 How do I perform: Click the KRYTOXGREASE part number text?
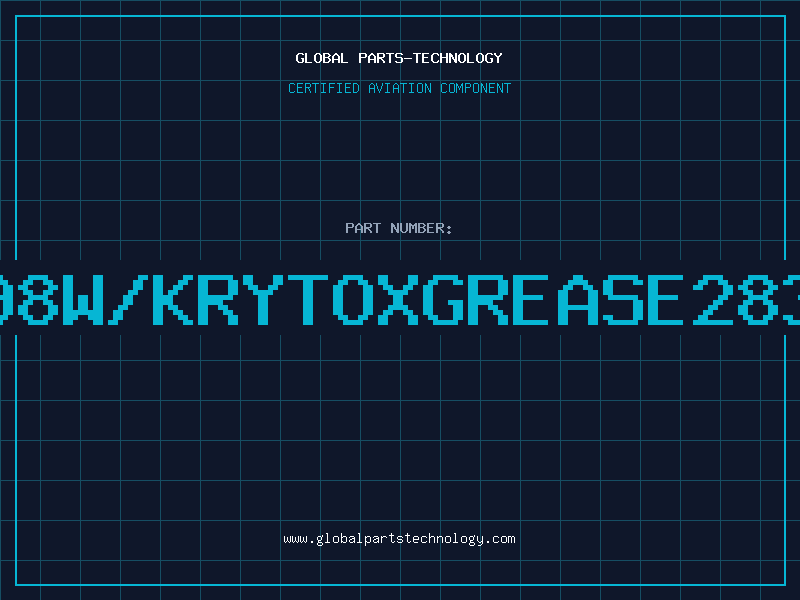click(400, 300)
